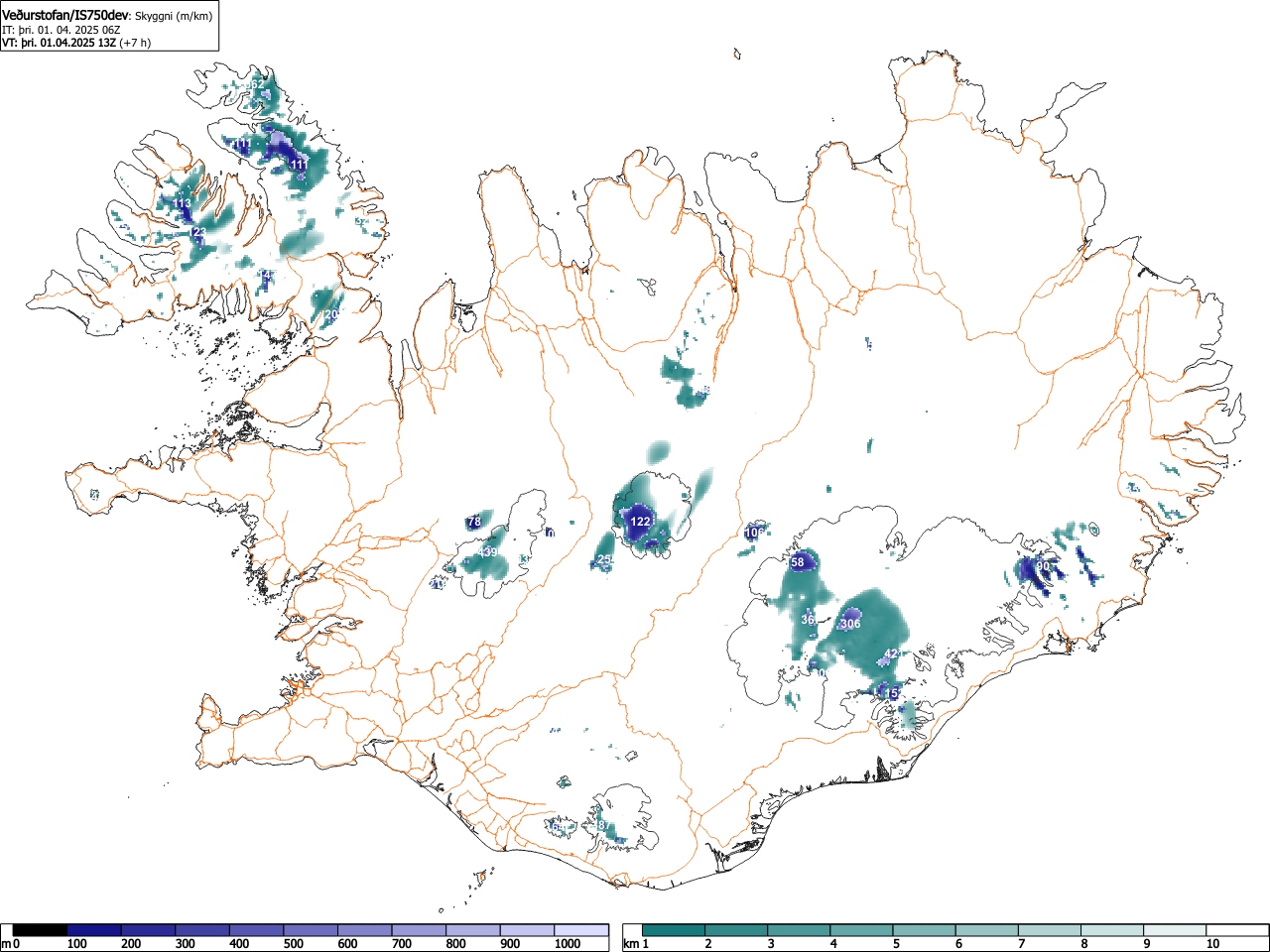Click the '122' visibility value on the map
Viewport: 1270px width, 952px height.
(641, 522)
